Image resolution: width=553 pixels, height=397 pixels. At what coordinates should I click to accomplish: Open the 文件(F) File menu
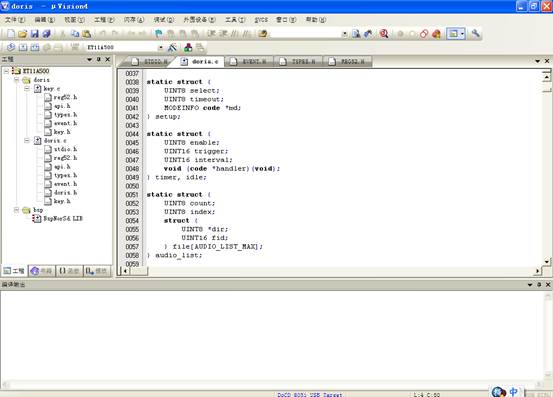[15, 20]
